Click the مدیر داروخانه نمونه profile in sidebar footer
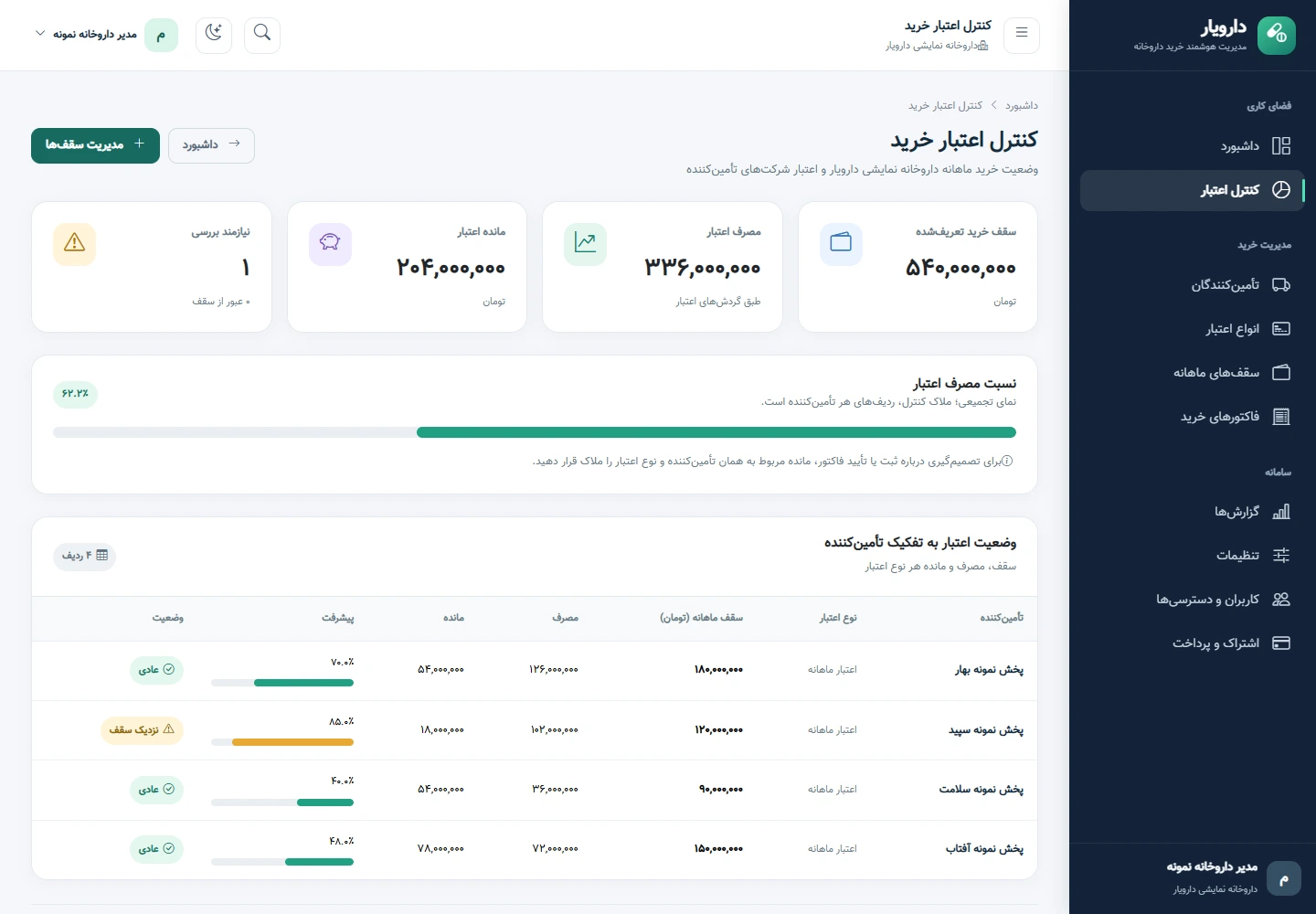The width and height of the screenshot is (1316, 914). 1192,877
